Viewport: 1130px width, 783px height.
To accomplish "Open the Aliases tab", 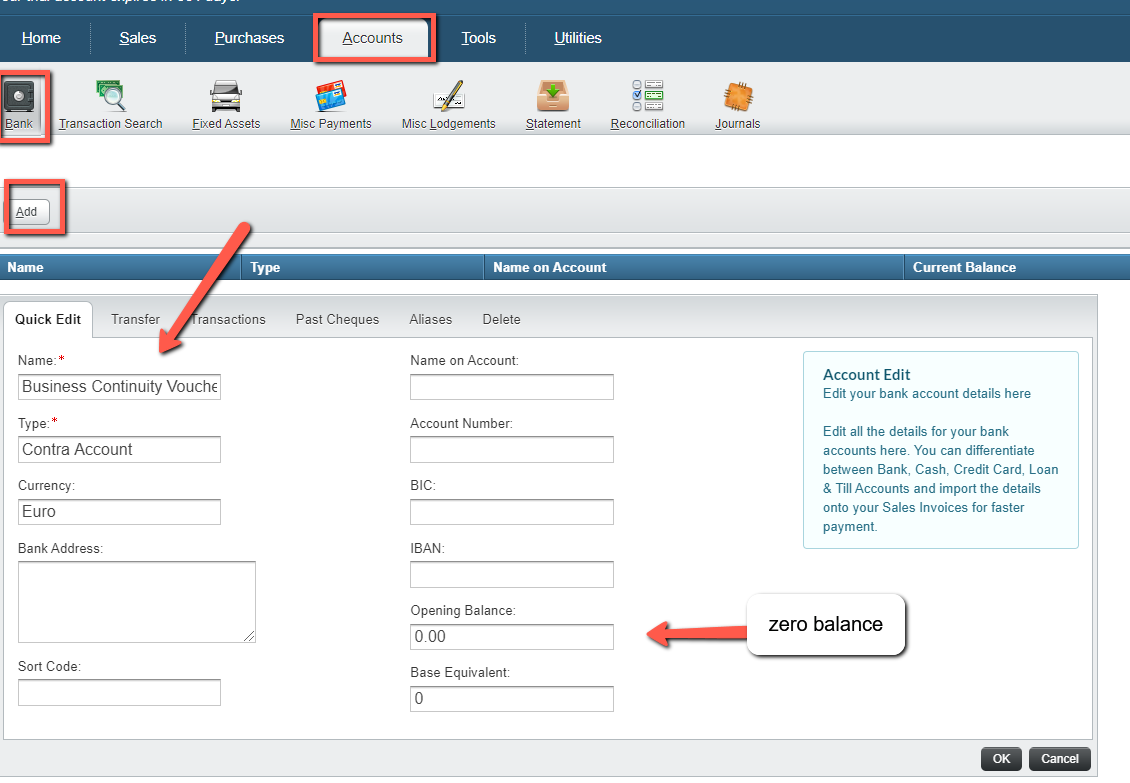I will pos(430,319).
